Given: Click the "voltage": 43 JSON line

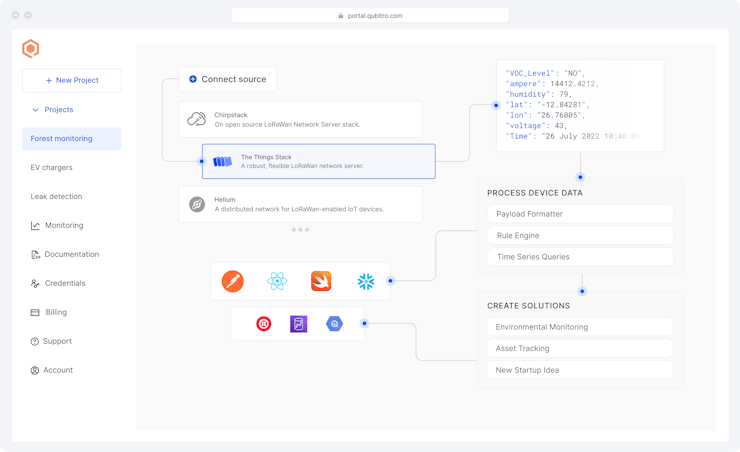Looking at the screenshot, I should click(536, 126).
